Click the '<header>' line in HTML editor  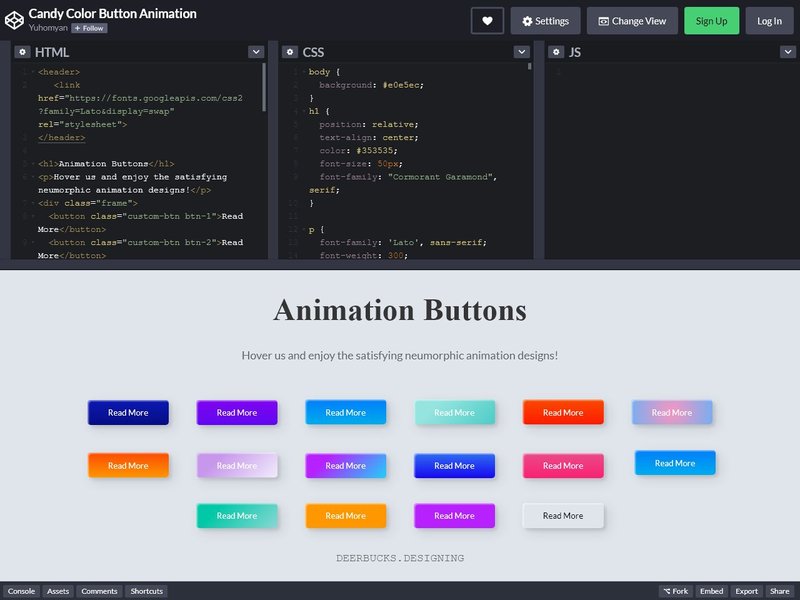click(59, 72)
